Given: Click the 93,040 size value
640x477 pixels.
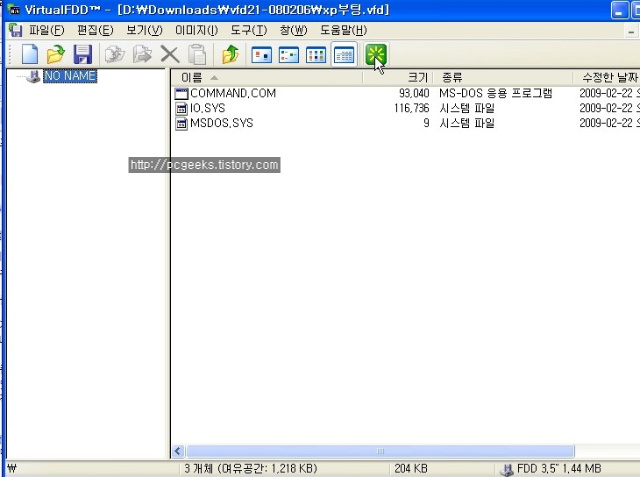Looking at the screenshot, I should [414, 93].
